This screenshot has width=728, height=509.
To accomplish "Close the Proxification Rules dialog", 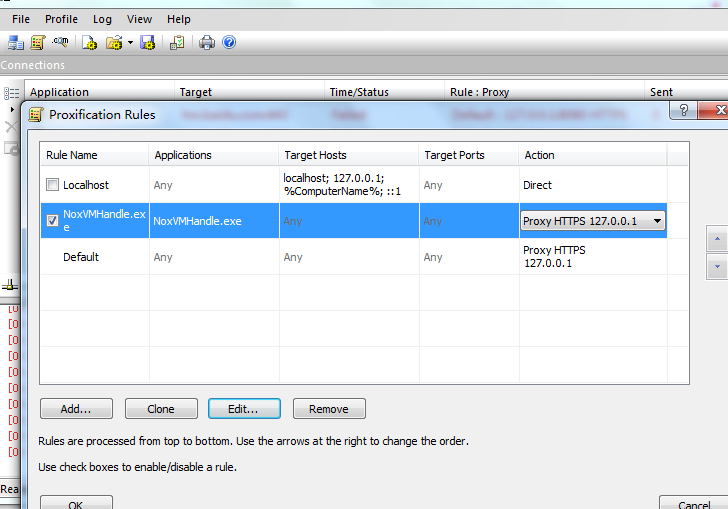I will click(714, 110).
